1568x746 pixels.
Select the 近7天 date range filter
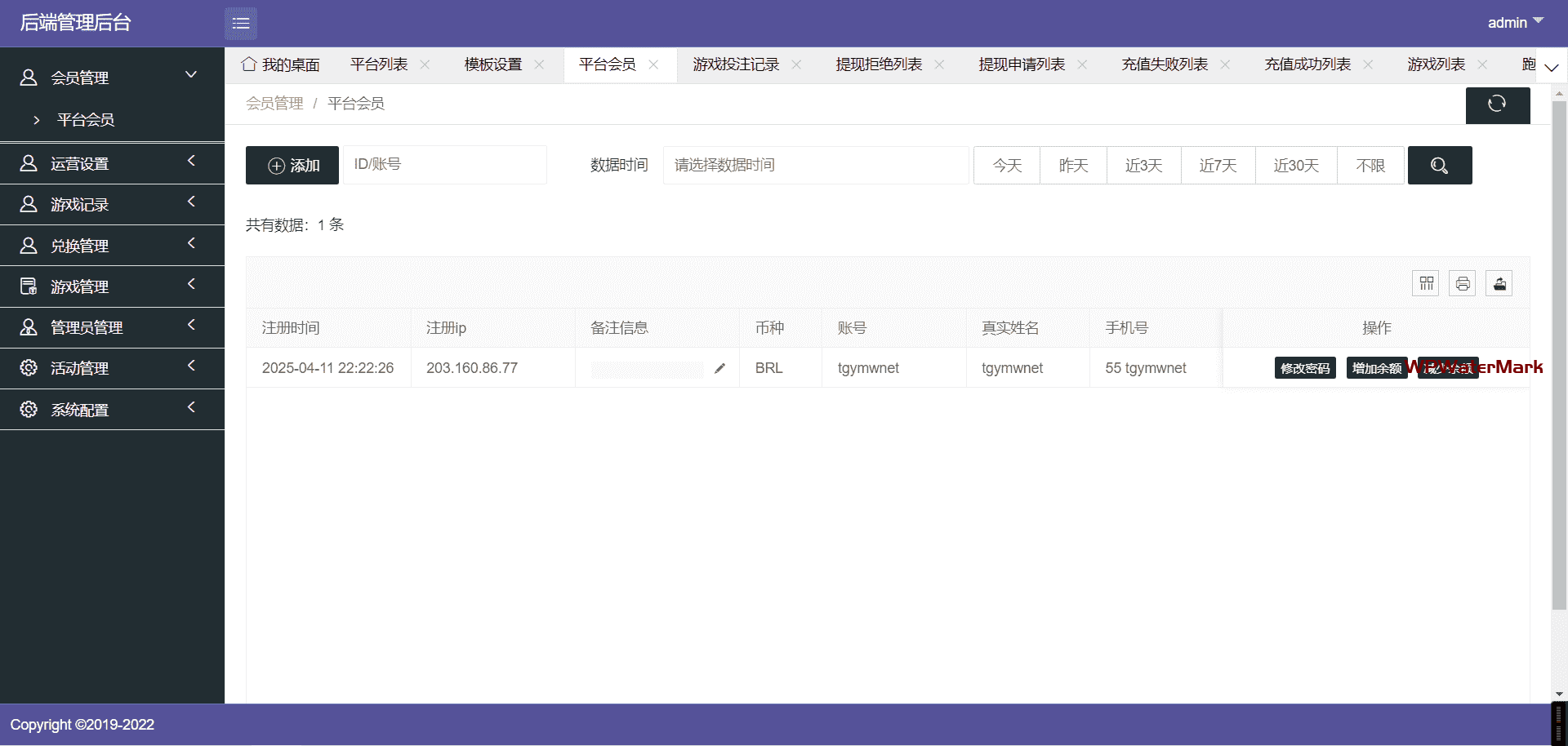1218,166
